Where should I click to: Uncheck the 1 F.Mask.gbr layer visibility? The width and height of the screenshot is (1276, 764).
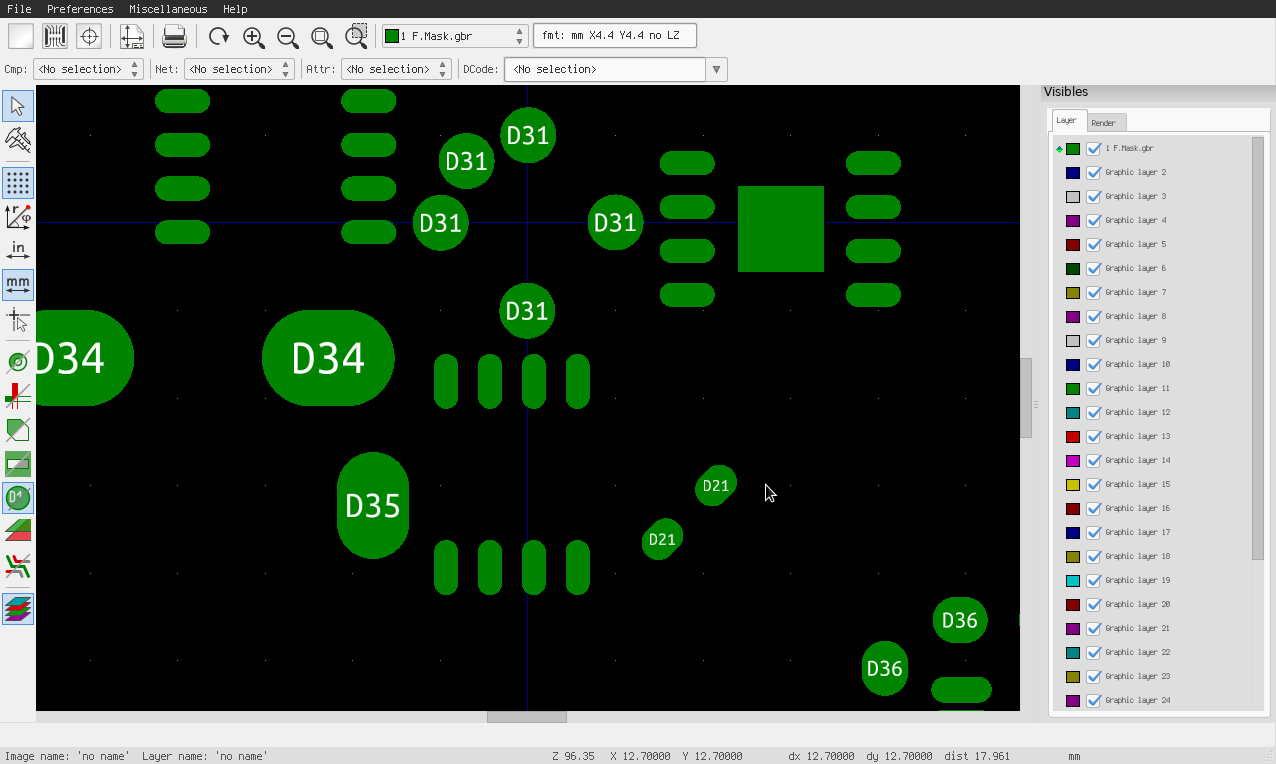point(1094,148)
